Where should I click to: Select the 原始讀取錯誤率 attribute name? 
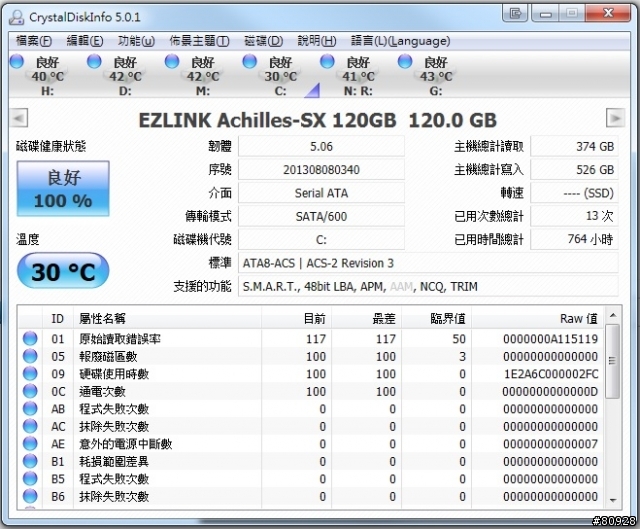[x=120, y=339]
